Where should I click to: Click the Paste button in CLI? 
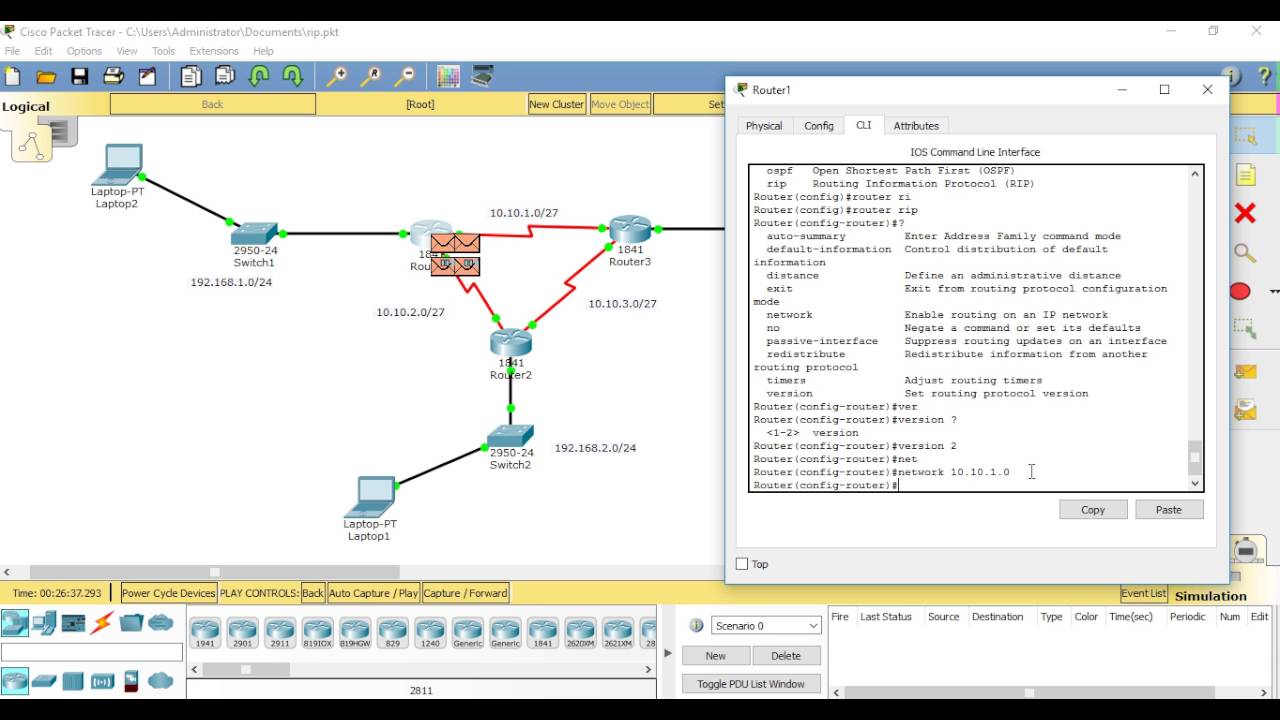point(1169,509)
